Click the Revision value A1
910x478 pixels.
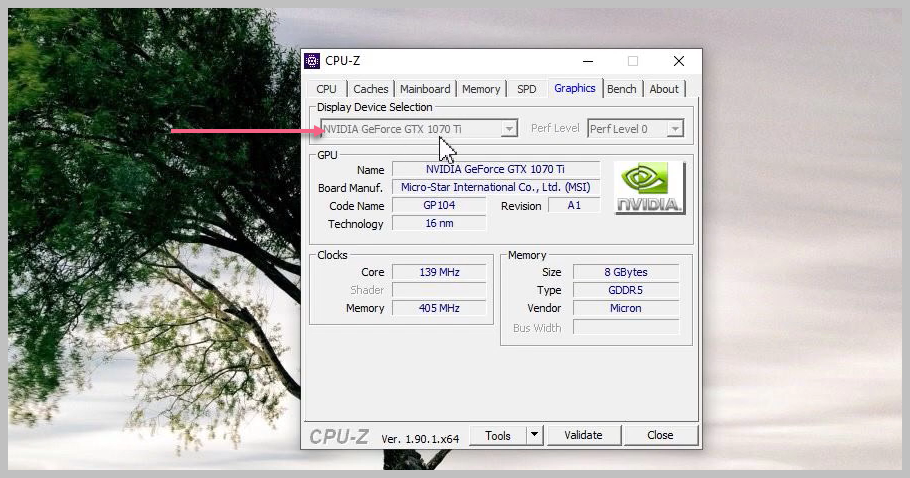(x=574, y=205)
